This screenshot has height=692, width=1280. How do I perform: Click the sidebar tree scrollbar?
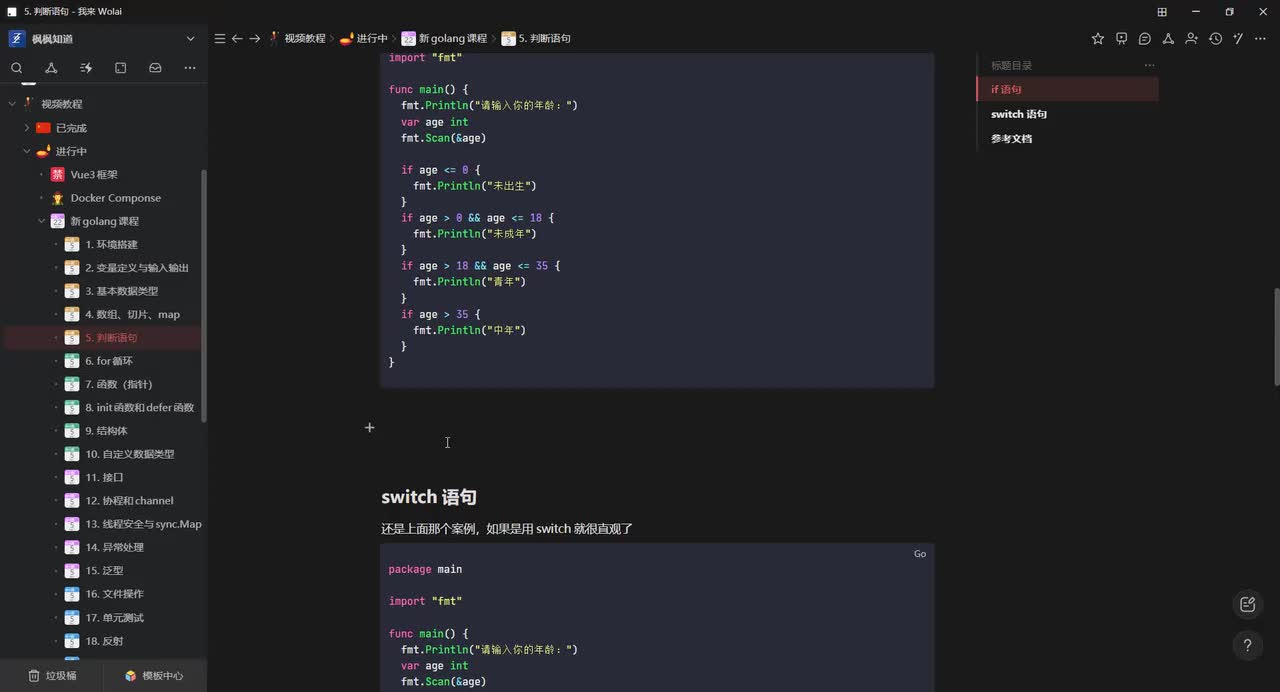204,296
